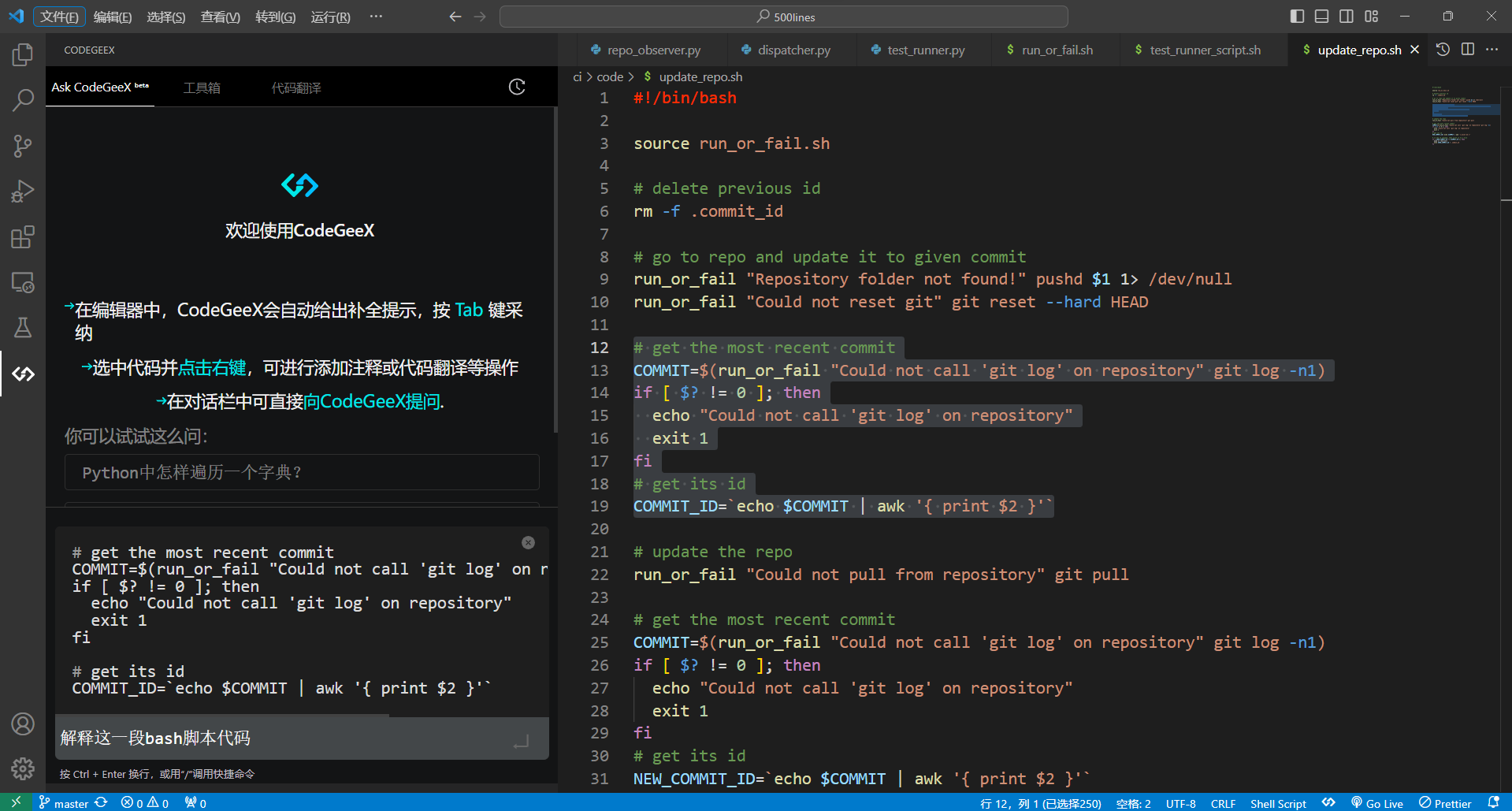Open Run and Debug view
This screenshot has width=1512, height=811.
click(23, 192)
